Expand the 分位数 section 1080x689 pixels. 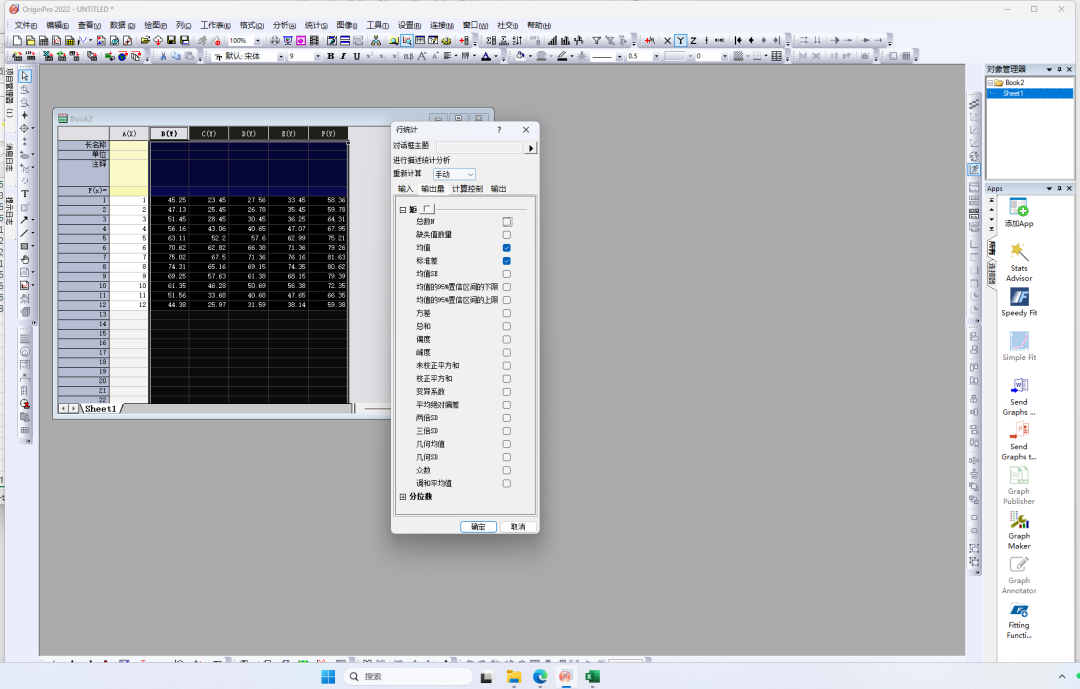click(x=403, y=497)
